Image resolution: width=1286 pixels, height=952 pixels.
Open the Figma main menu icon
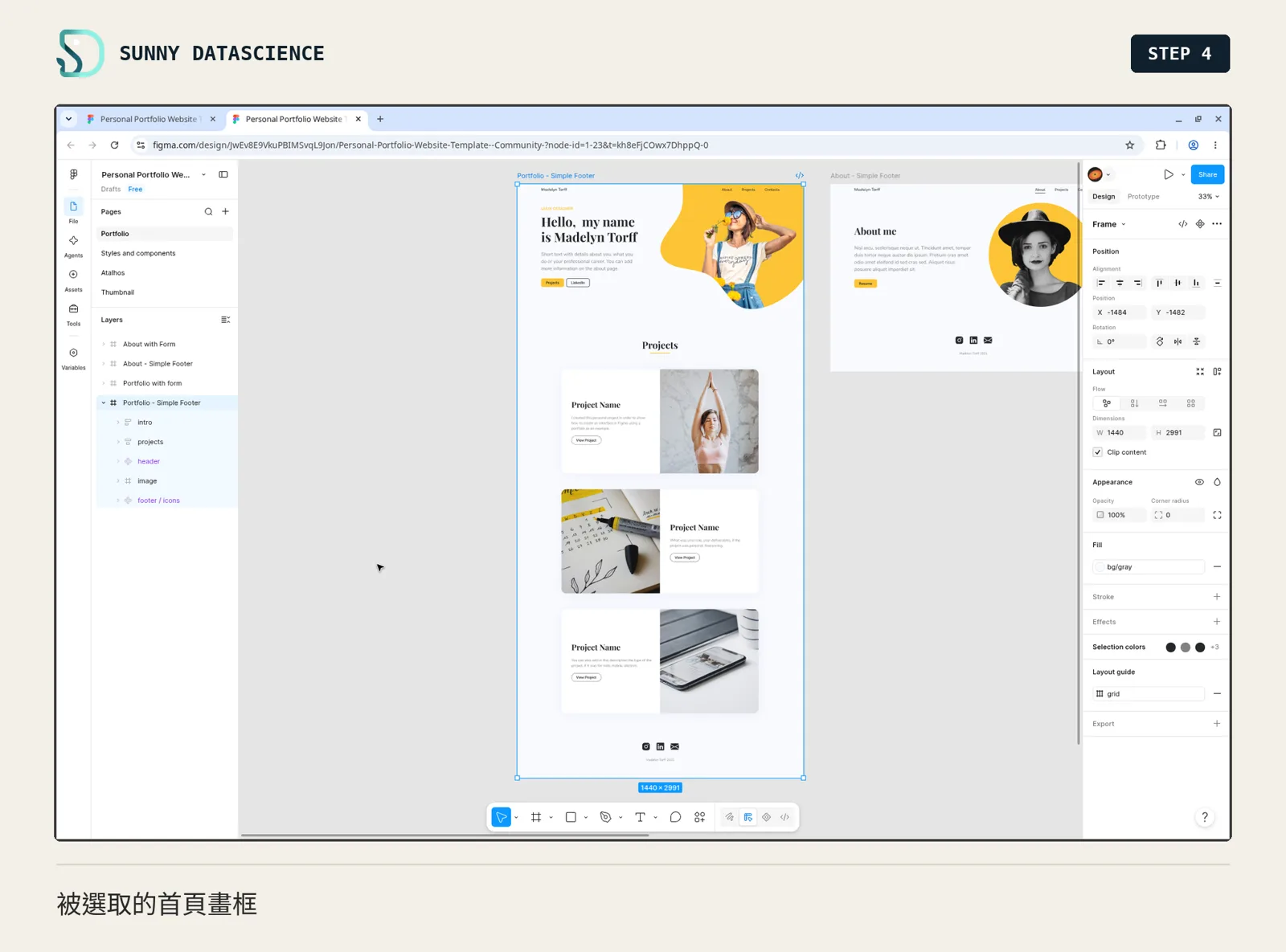click(73, 174)
